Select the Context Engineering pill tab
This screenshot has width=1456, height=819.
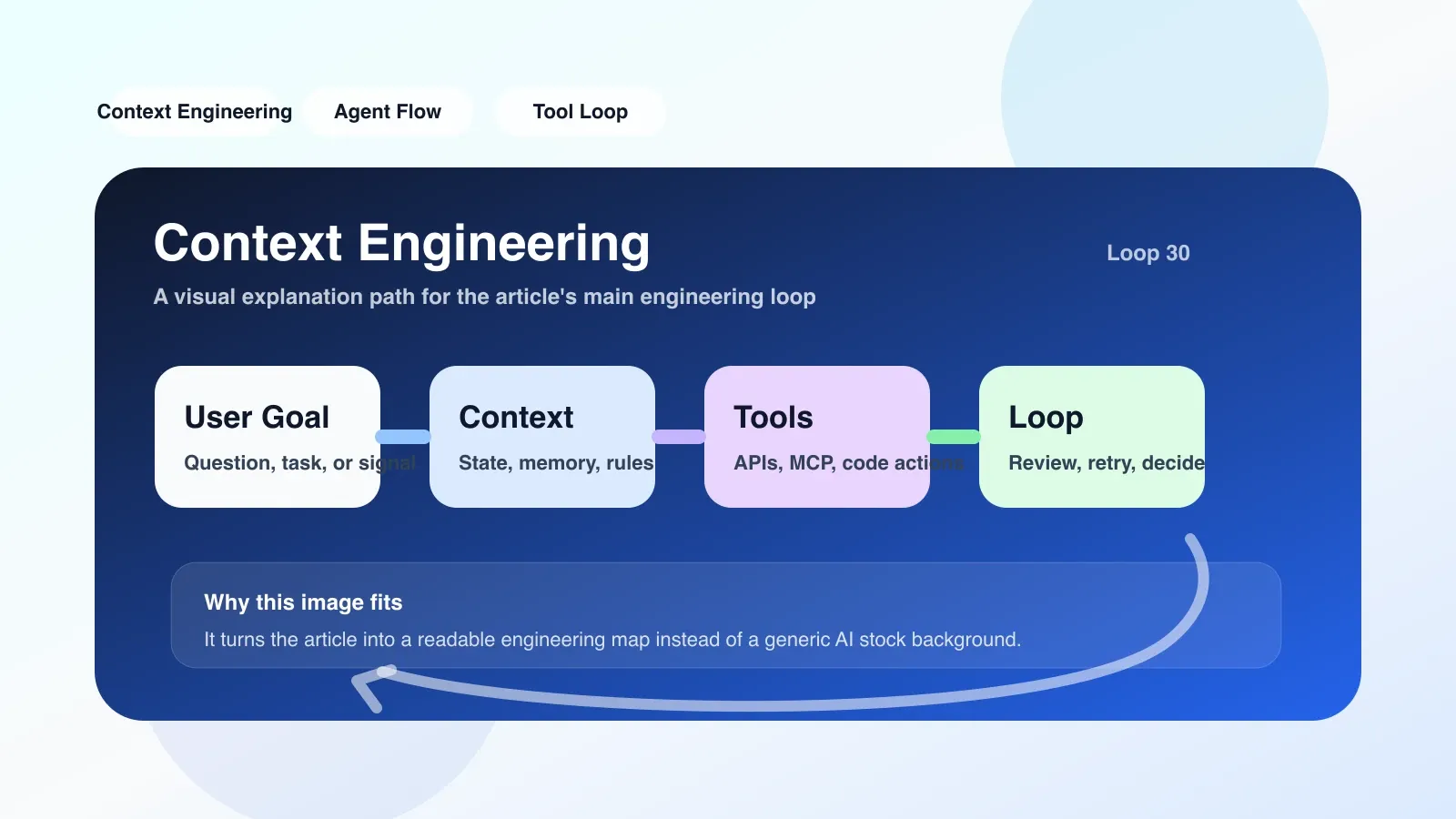tap(195, 112)
